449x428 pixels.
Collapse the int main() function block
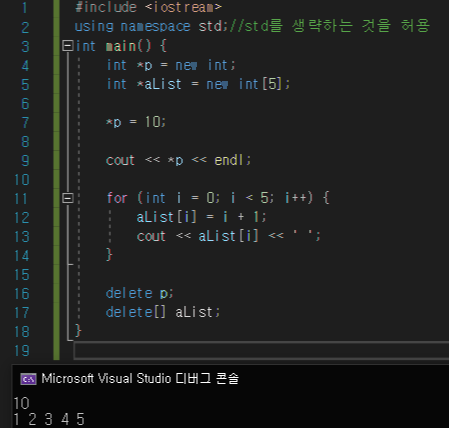pyautogui.click(x=68, y=46)
